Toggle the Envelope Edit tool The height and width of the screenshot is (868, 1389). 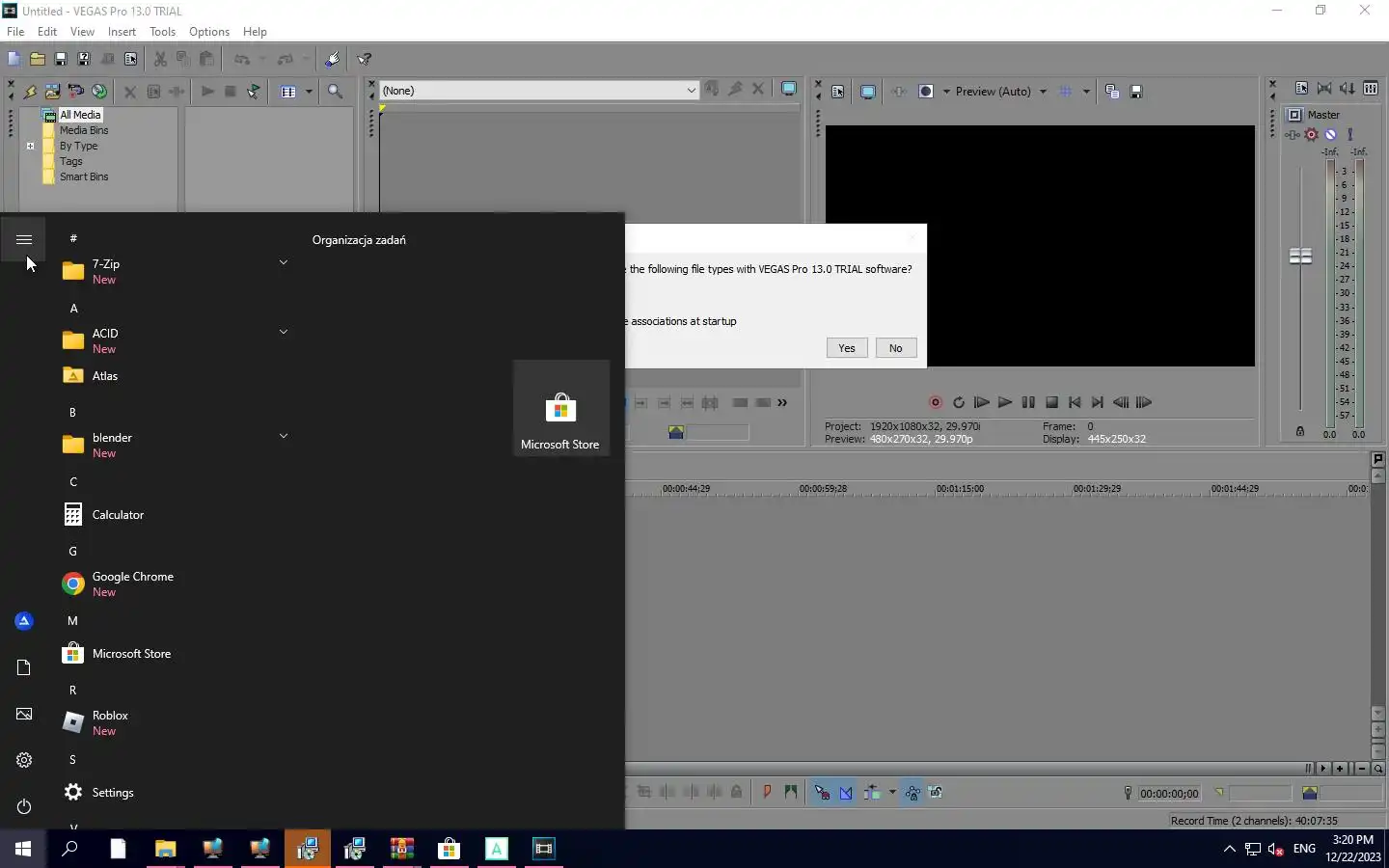click(x=846, y=793)
